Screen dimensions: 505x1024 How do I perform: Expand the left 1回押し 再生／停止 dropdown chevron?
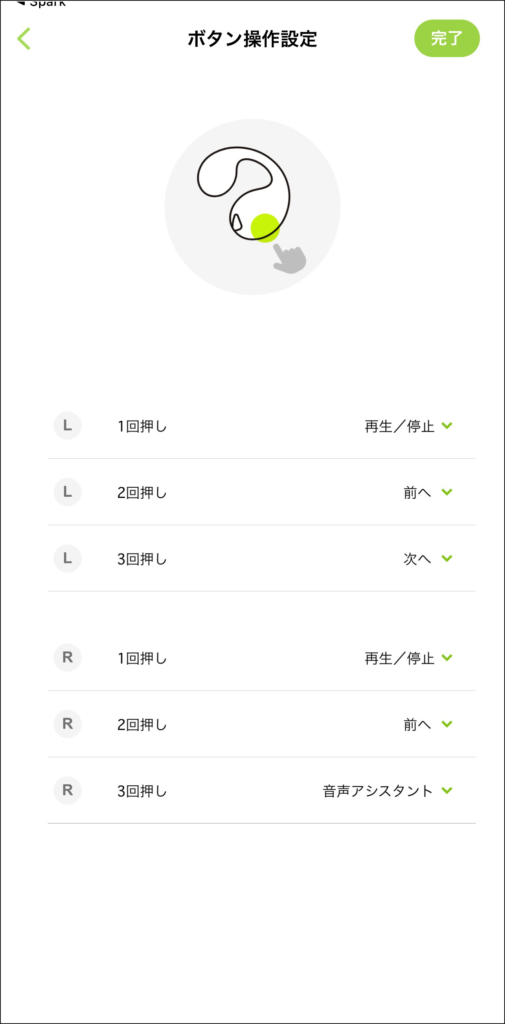point(447,426)
